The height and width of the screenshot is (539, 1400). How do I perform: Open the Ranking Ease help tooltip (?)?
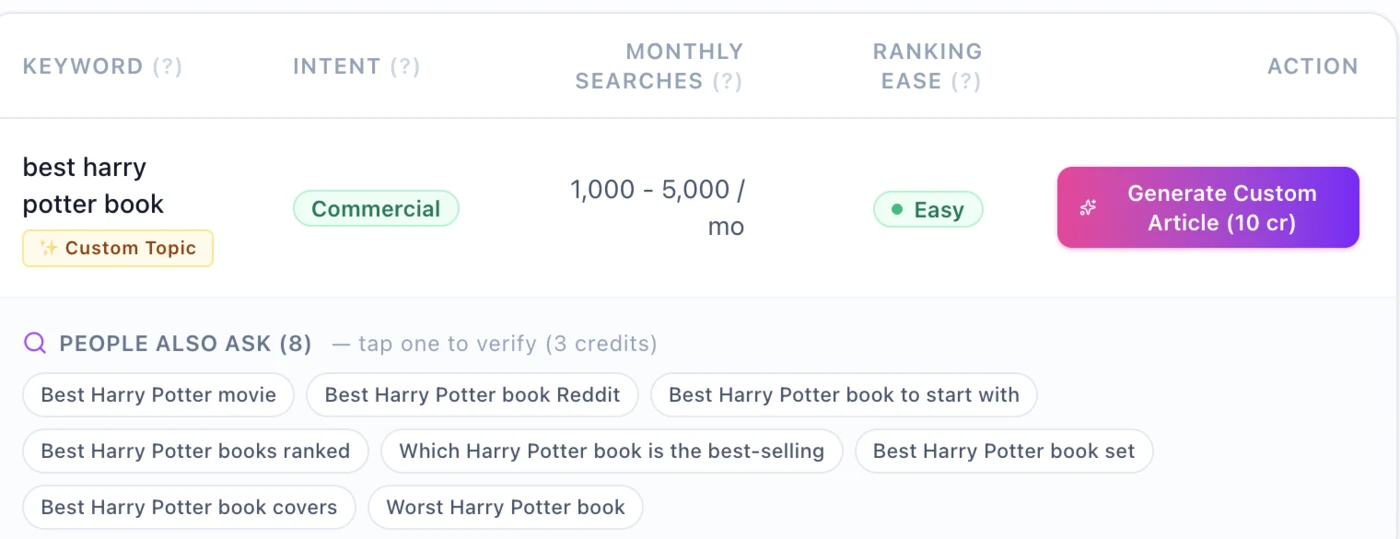click(x=965, y=82)
